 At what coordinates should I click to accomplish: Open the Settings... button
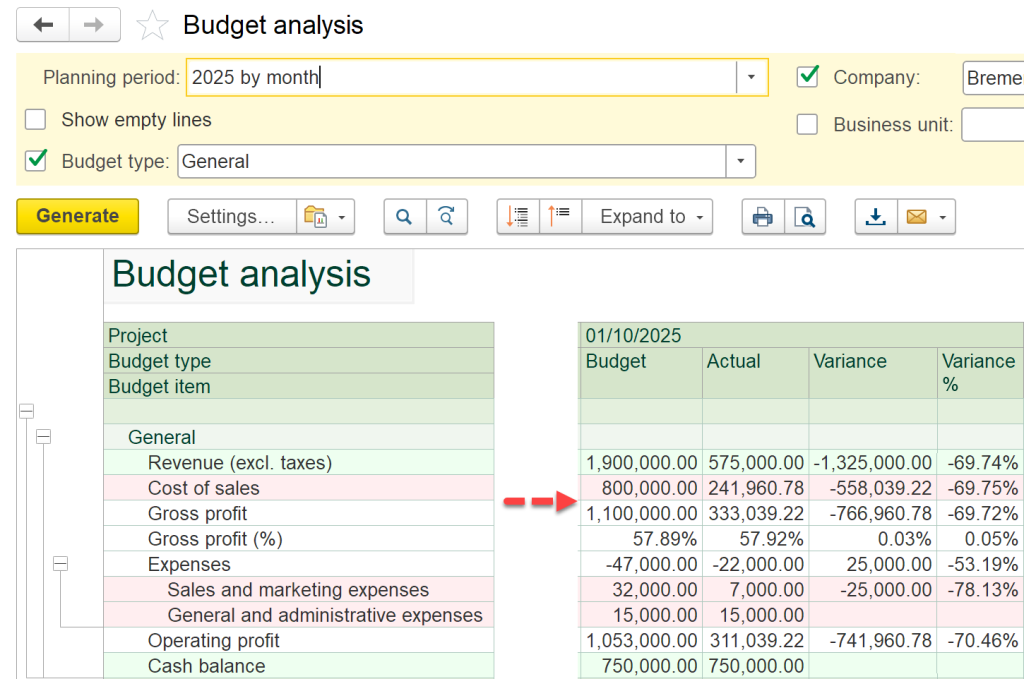(232, 217)
